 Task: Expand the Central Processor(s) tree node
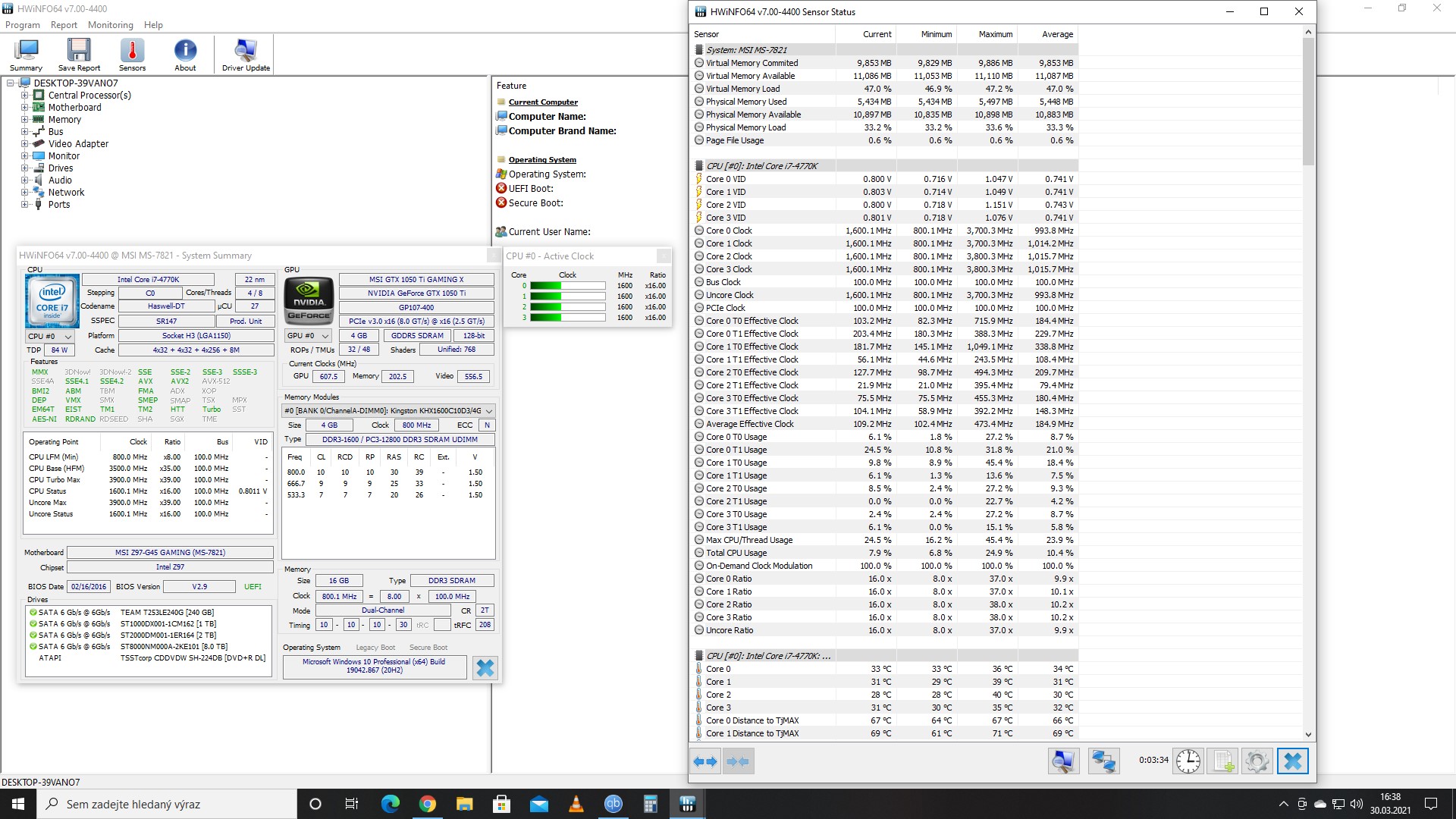click(25, 96)
